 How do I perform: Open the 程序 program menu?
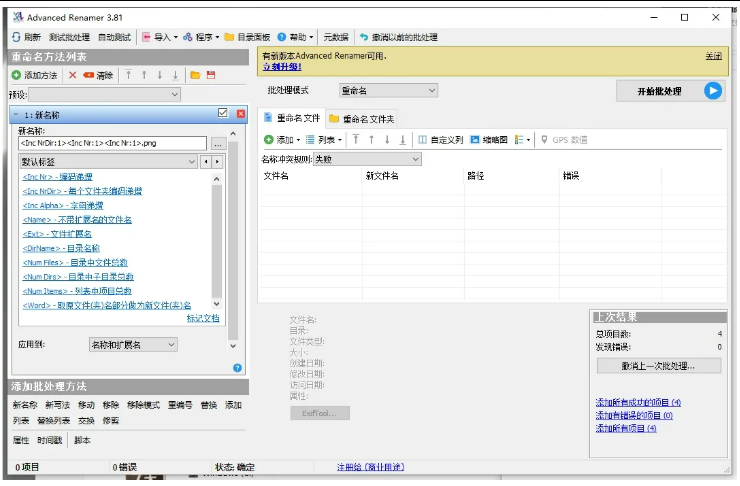pos(201,37)
